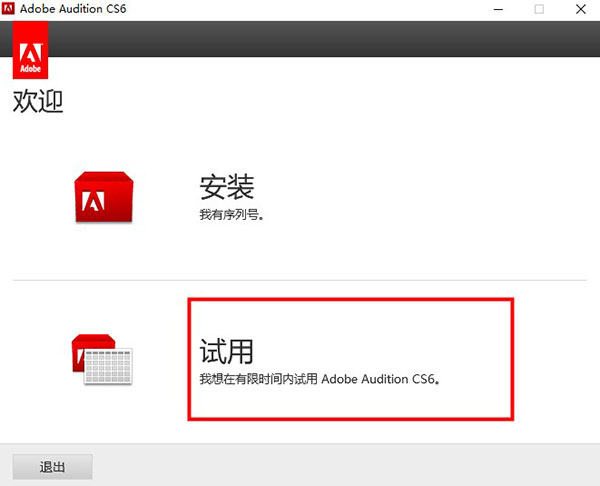Minimize the Adobe Audition CS6 window
The image size is (600, 486).
[498, 9]
